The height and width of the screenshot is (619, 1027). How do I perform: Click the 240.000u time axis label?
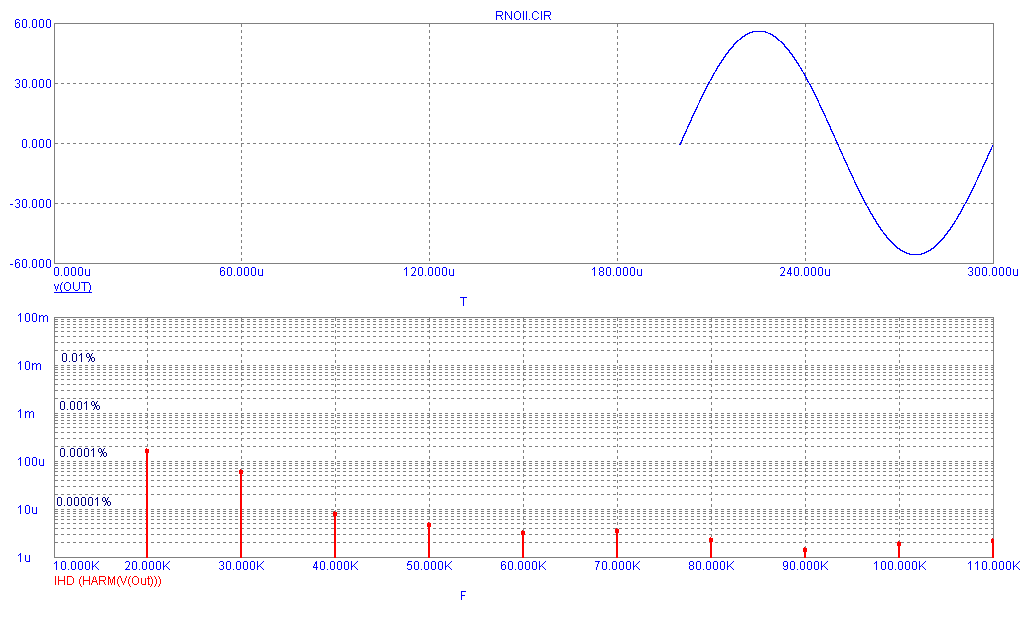(805, 272)
